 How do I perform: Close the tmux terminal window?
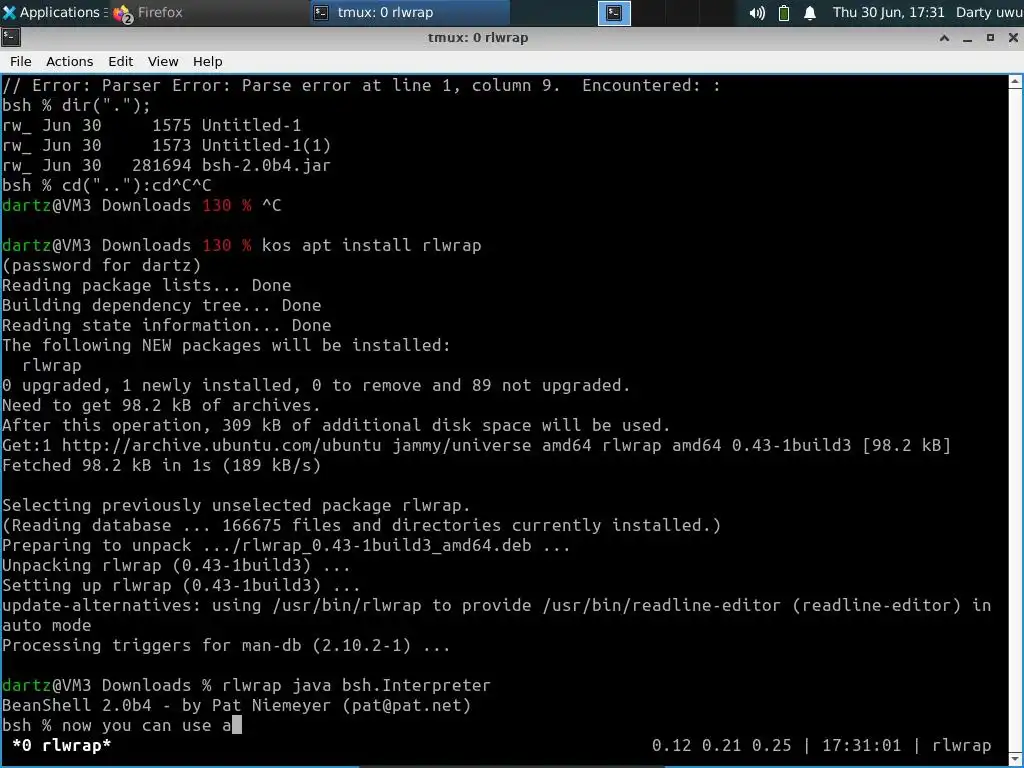click(x=1013, y=38)
